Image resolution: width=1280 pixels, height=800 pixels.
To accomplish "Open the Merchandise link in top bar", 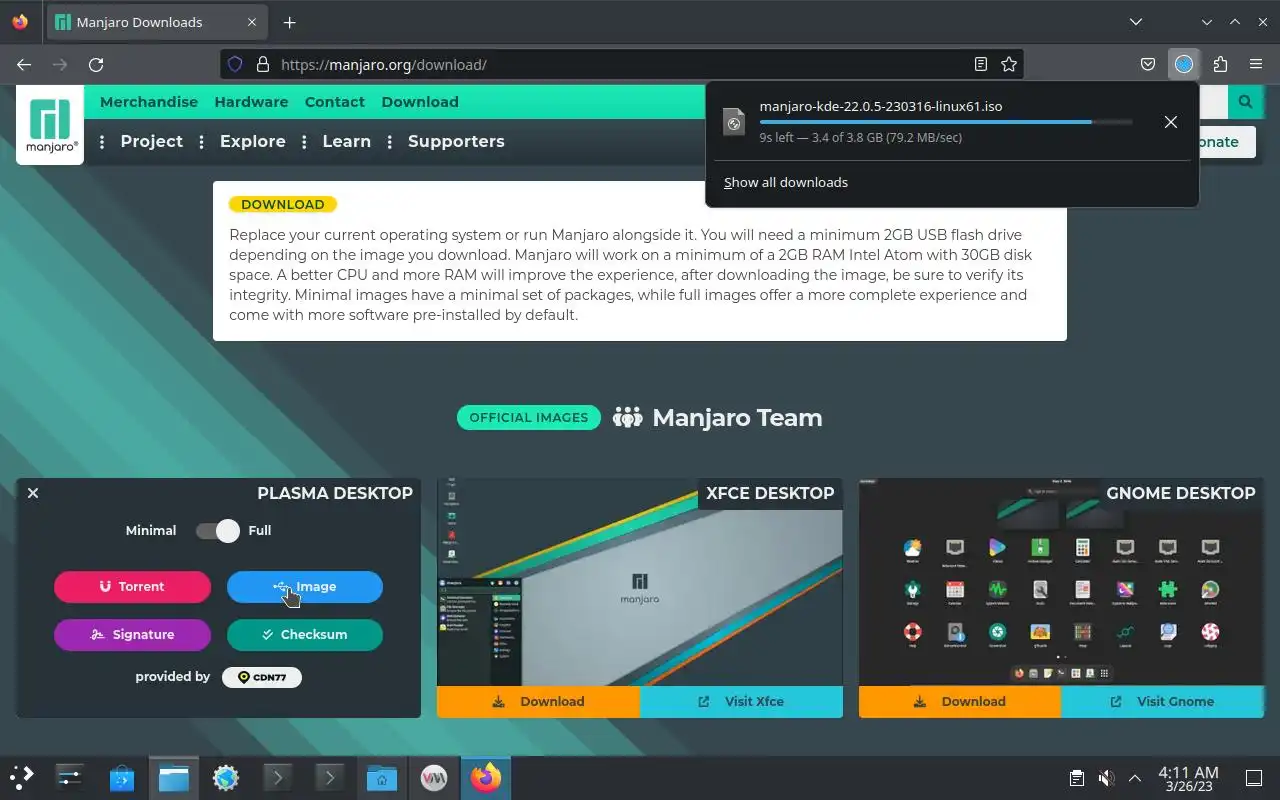I will 149,102.
